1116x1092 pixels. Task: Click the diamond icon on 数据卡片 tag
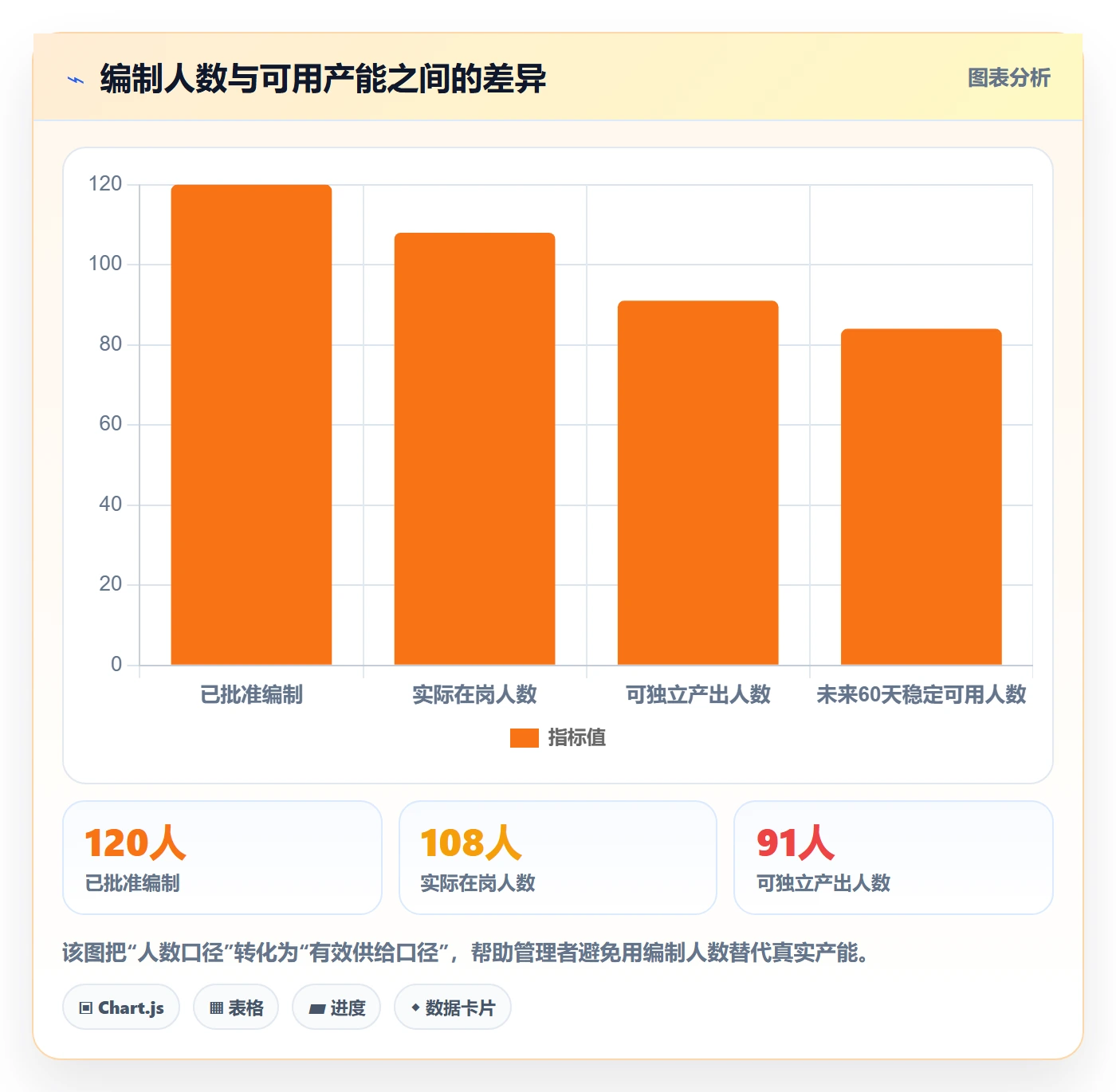(415, 1008)
